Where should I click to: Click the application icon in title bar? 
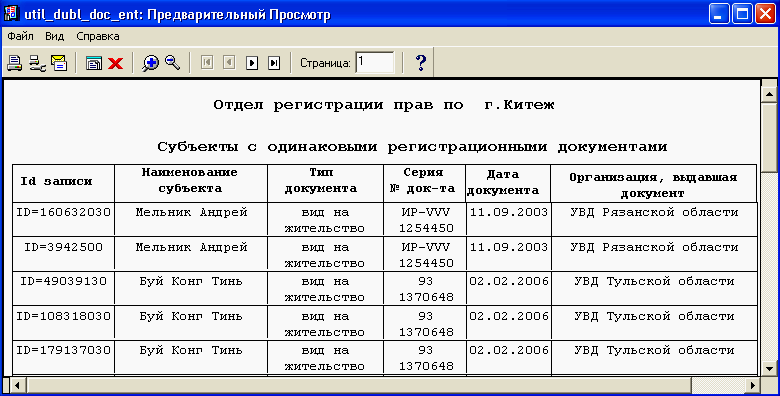11,14
